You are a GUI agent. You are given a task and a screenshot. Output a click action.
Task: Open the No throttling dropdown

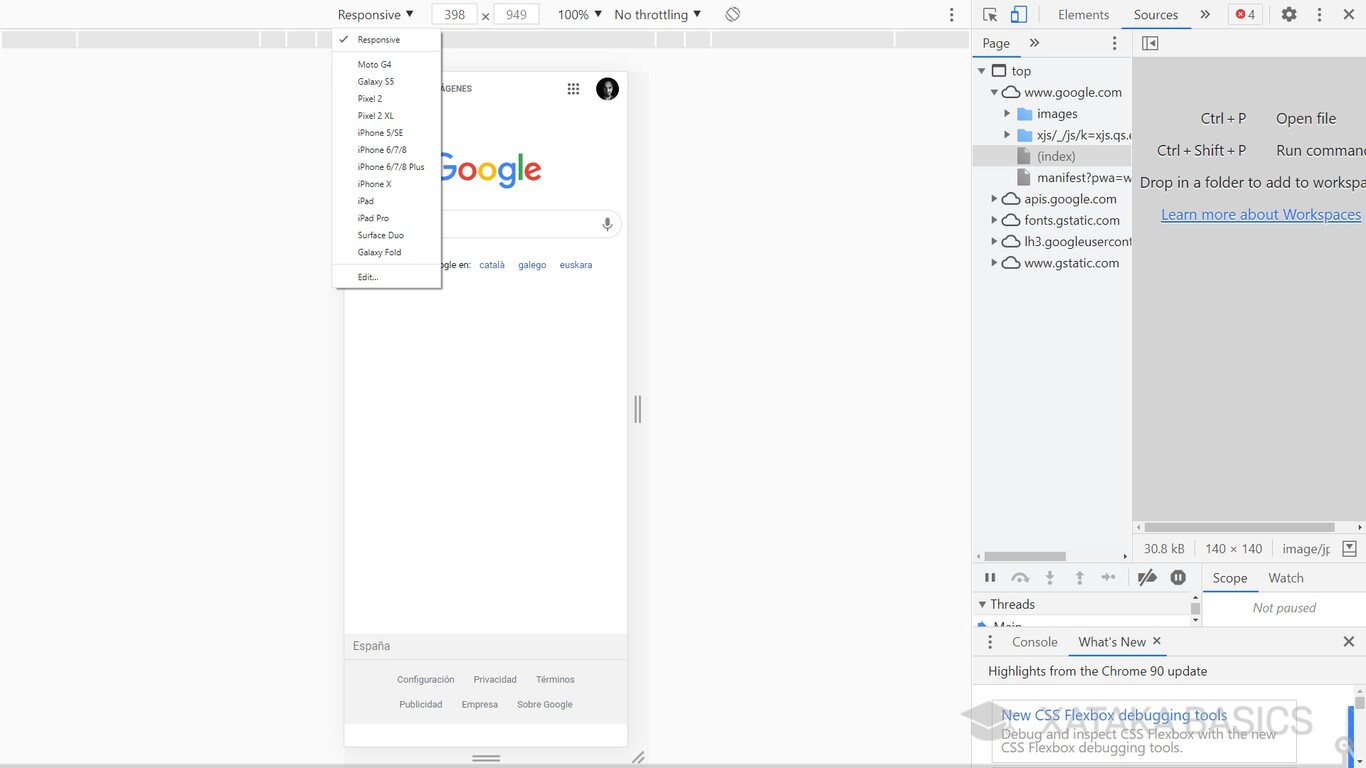pos(655,14)
